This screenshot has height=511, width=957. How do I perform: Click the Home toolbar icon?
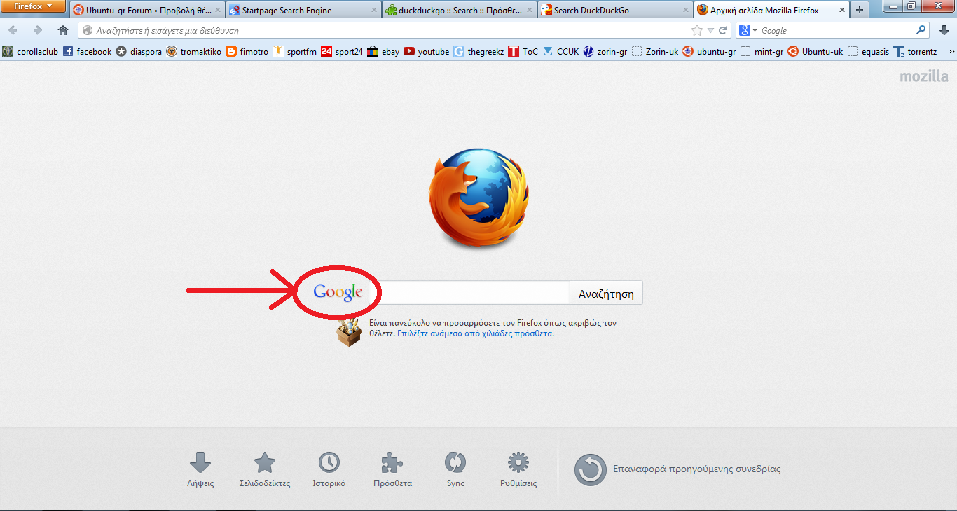tap(63, 30)
